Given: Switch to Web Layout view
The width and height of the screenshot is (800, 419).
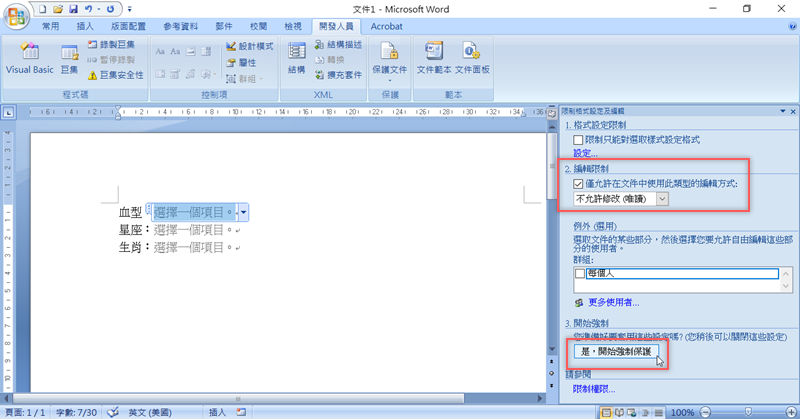Looking at the screenshot, I should tap(632, 412).
